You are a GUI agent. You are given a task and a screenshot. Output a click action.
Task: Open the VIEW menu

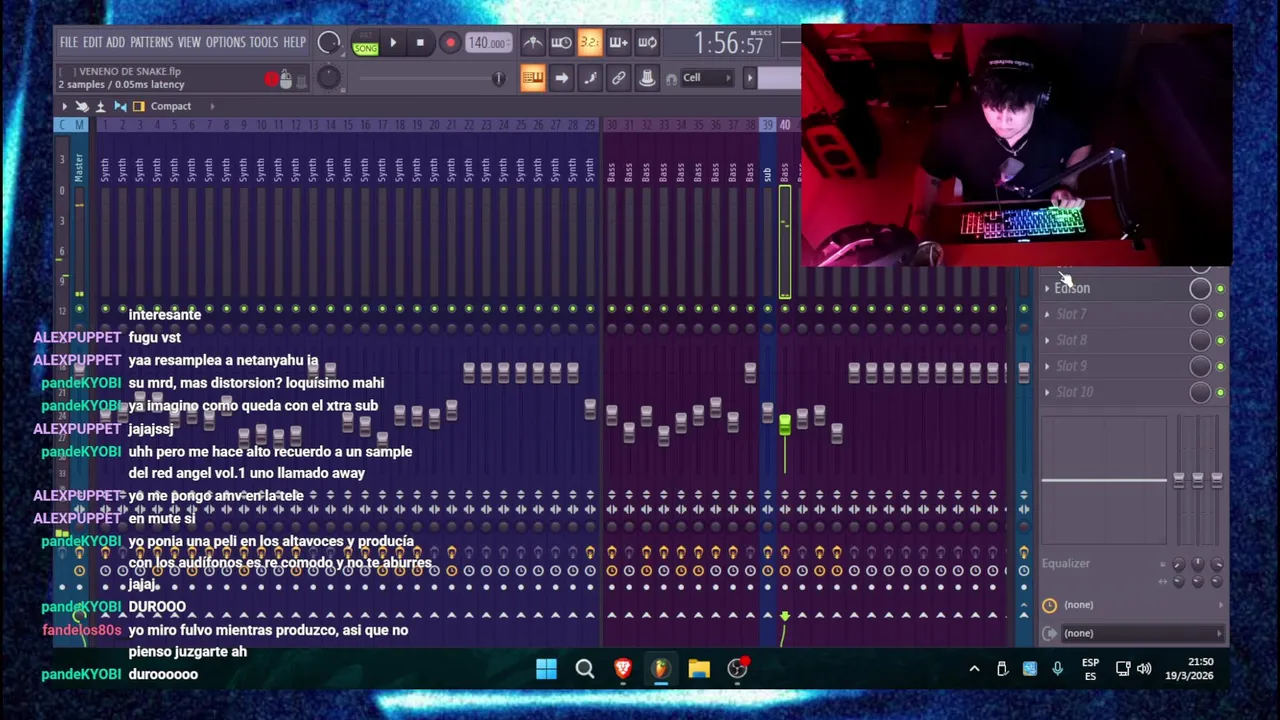[x=189, y=43]
